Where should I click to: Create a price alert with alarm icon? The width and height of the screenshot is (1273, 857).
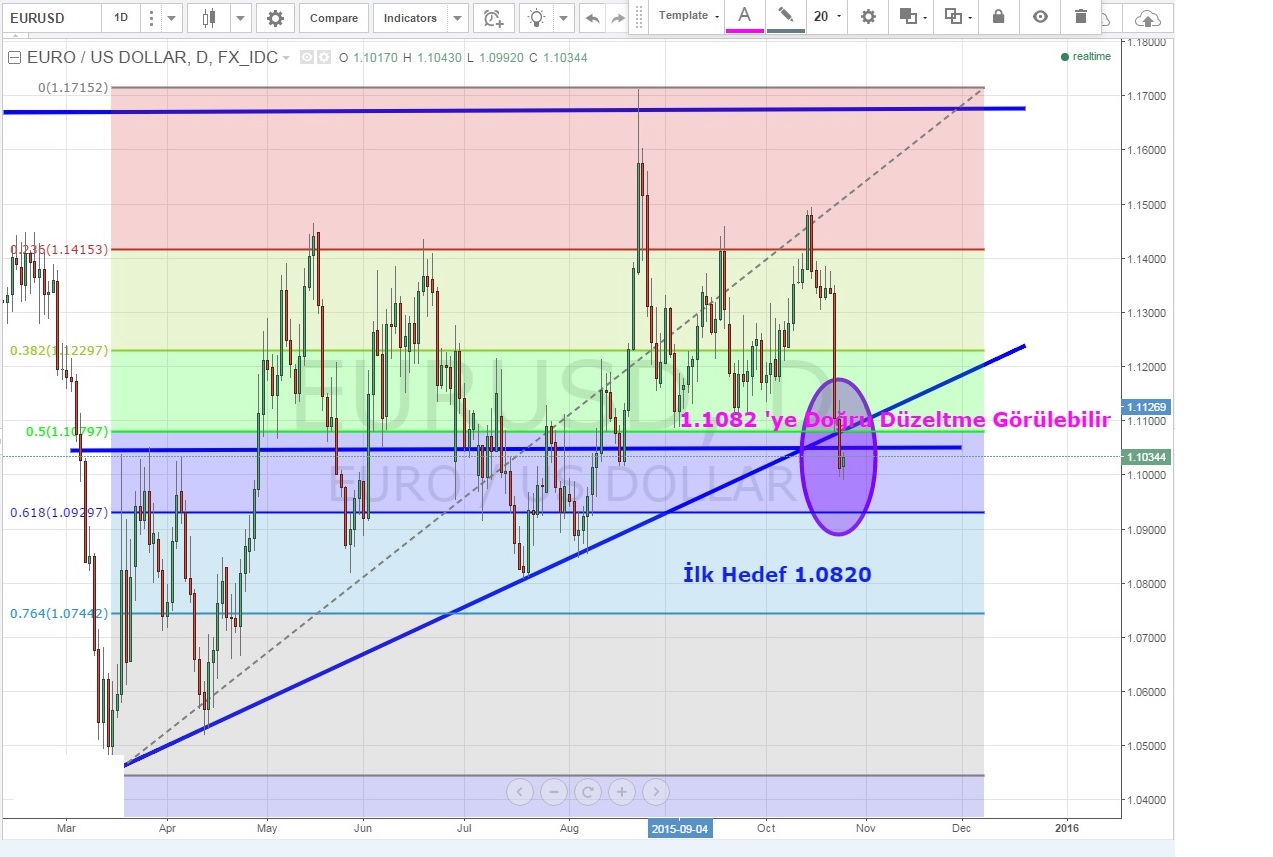492,18
